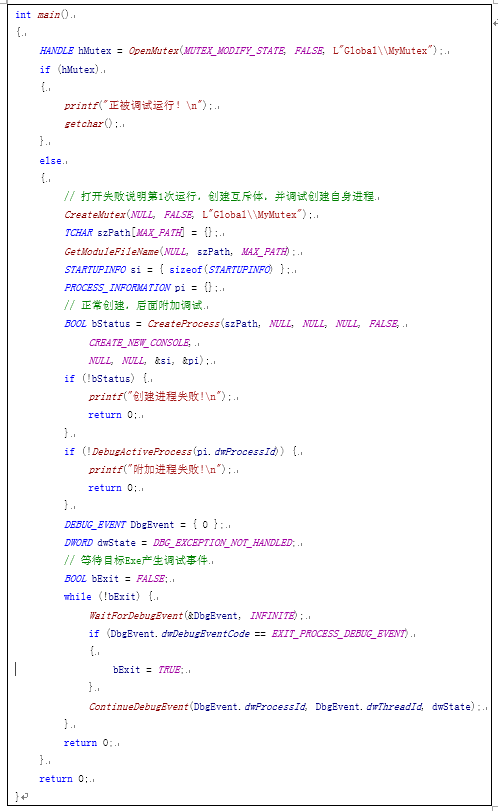Click the EXIT_PROCESS_DEBUG_EVENT constant

tap(340, 634)
